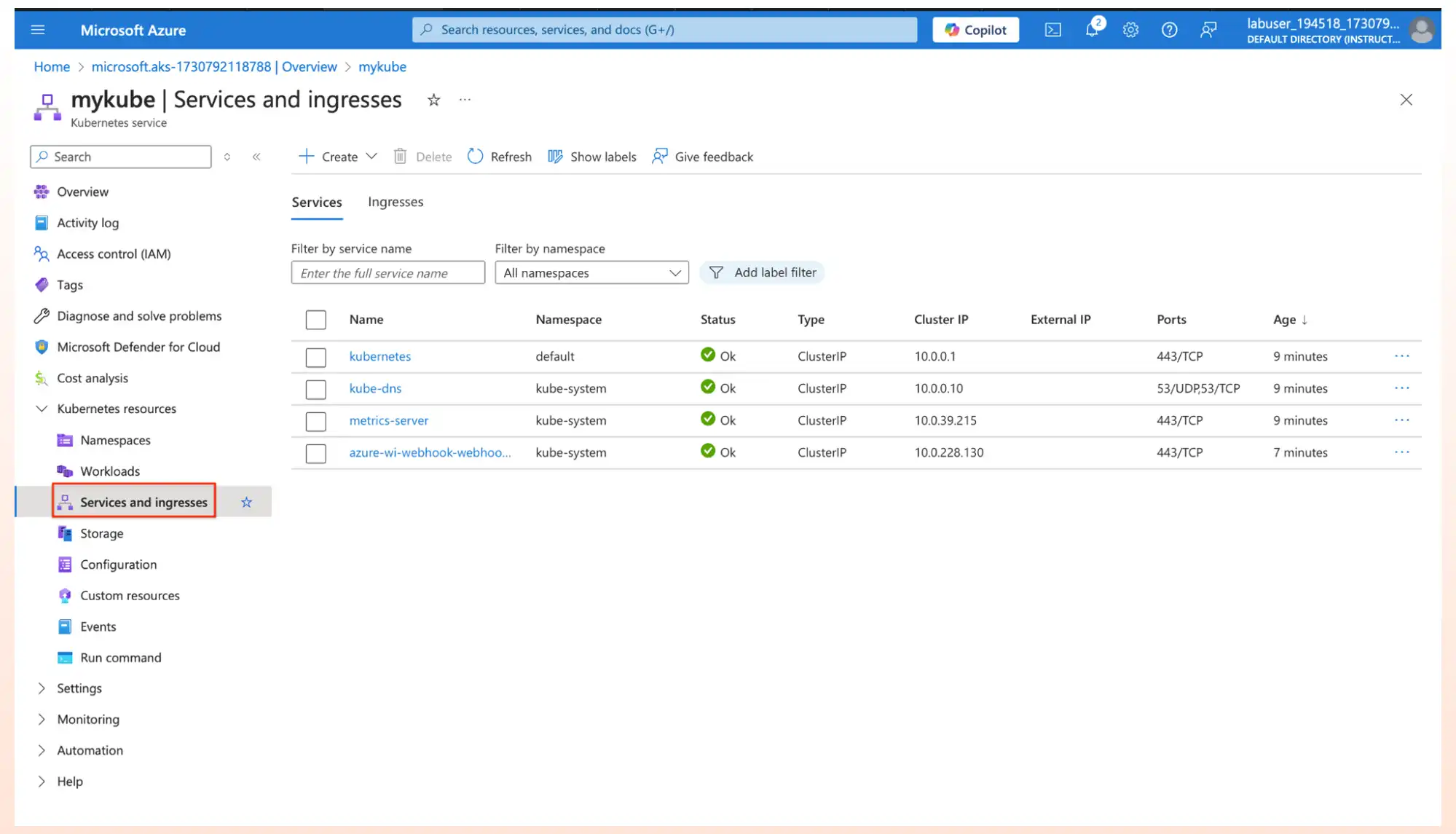Switch to the Ingresses tab
1456x834 pixels.
coord(396,202)
